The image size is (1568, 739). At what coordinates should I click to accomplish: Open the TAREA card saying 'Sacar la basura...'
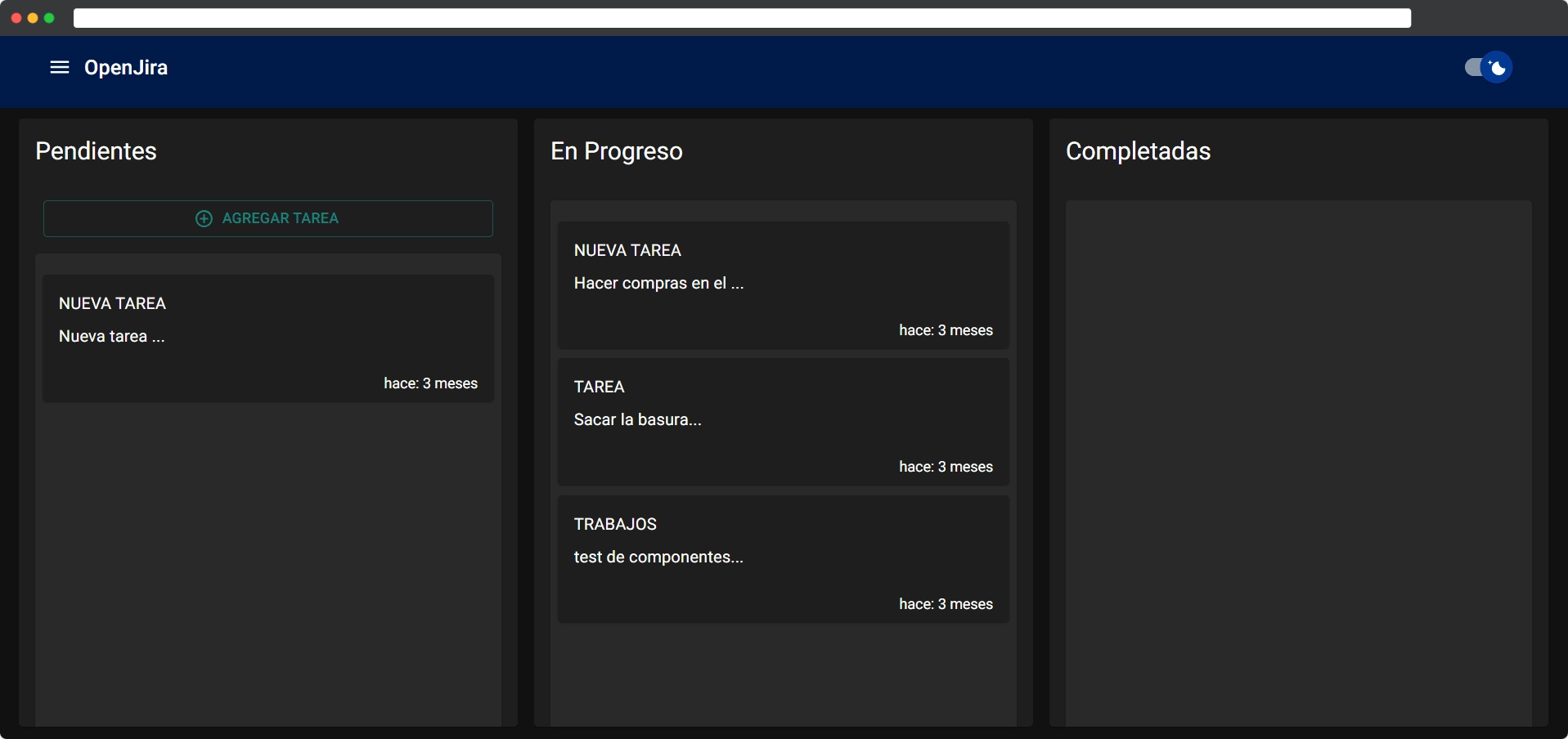(782, 420)
